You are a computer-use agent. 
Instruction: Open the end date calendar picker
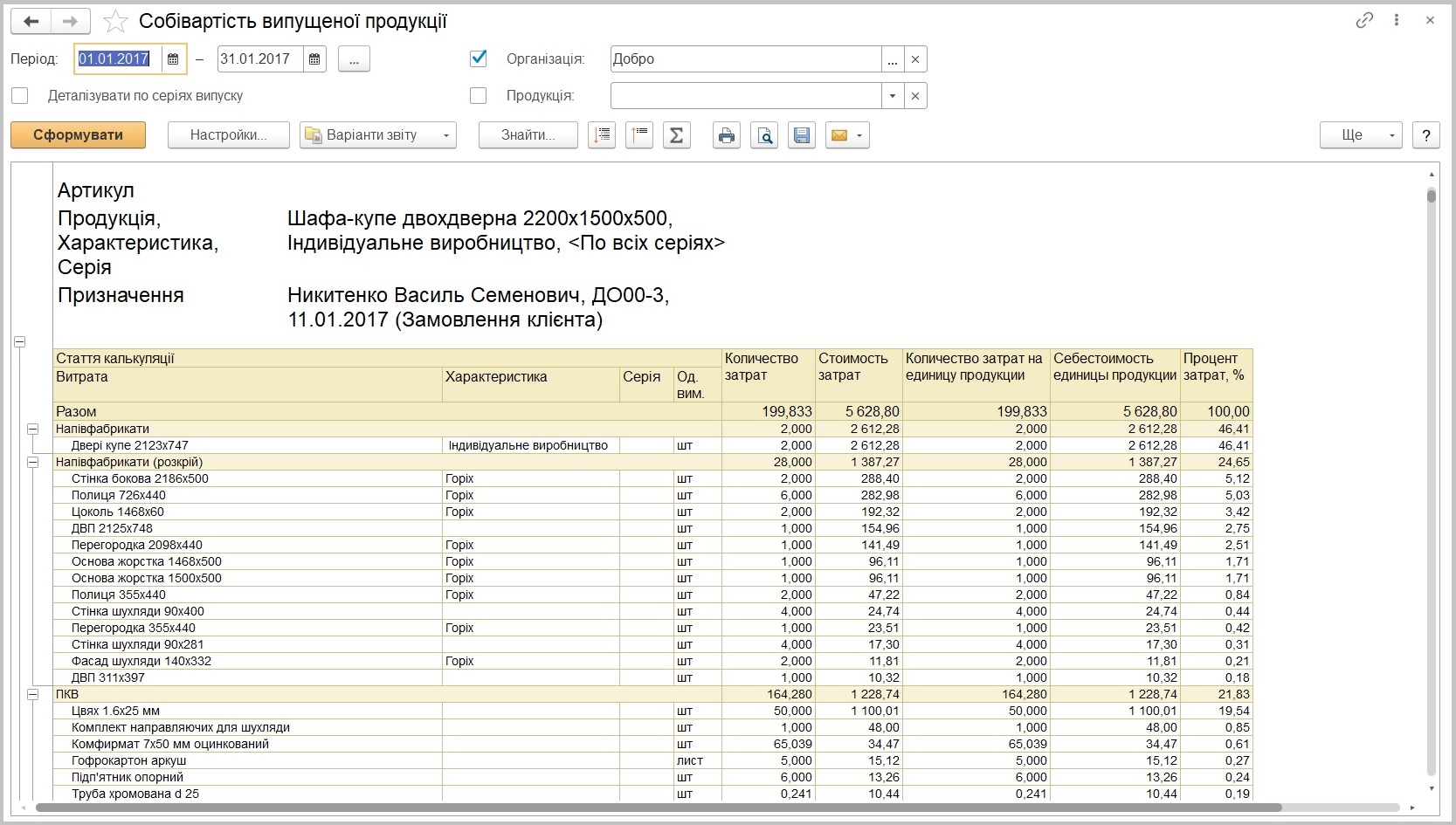(314, 59)
